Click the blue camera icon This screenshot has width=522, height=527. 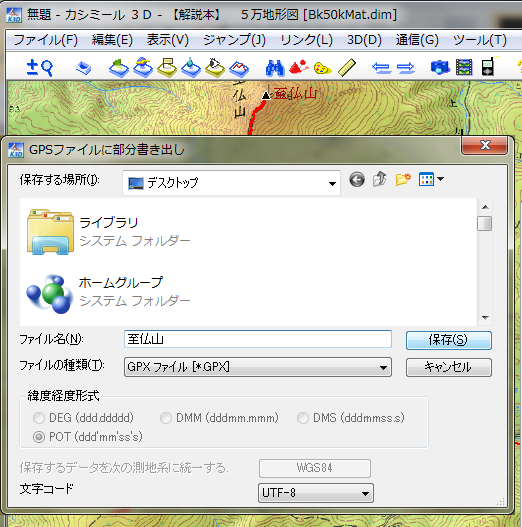[440, 67]
